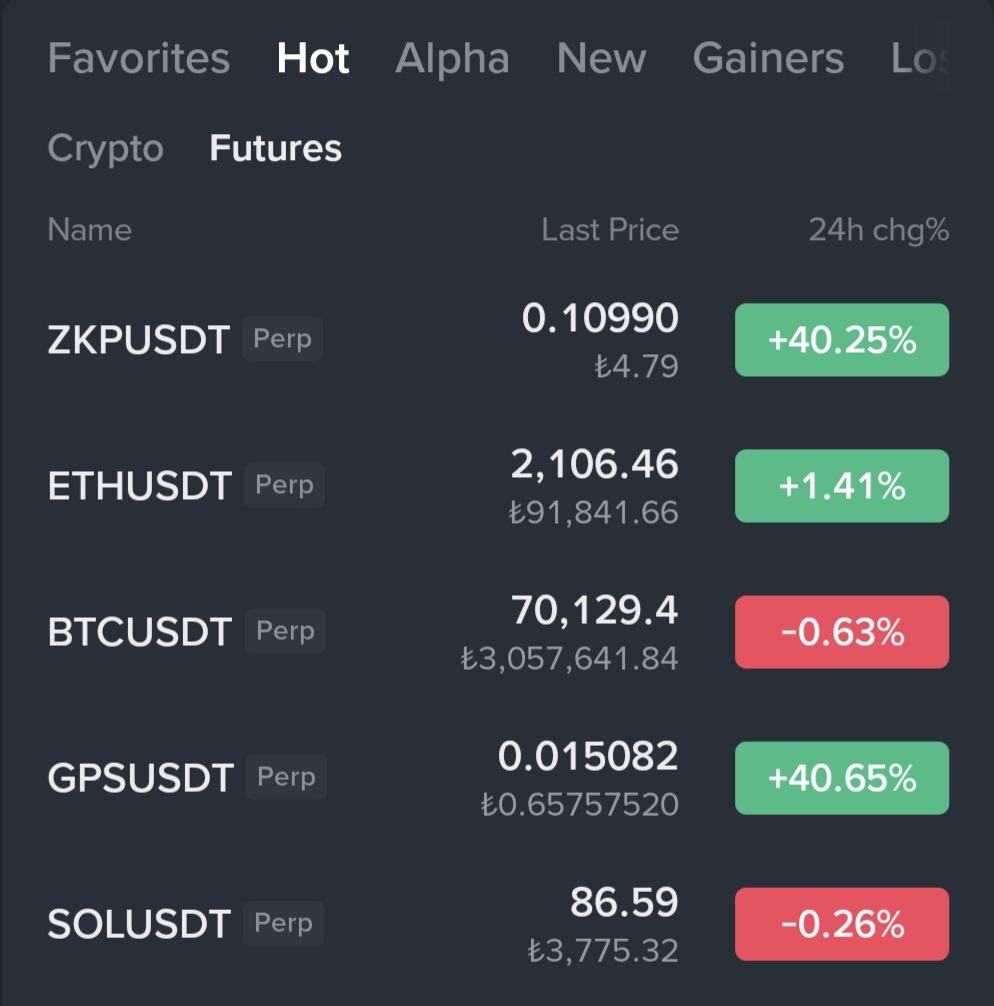Viewport: 994px width, 1006px height.
Task: Open the ETHUSDT perpetual row
Action: point(140,486)
